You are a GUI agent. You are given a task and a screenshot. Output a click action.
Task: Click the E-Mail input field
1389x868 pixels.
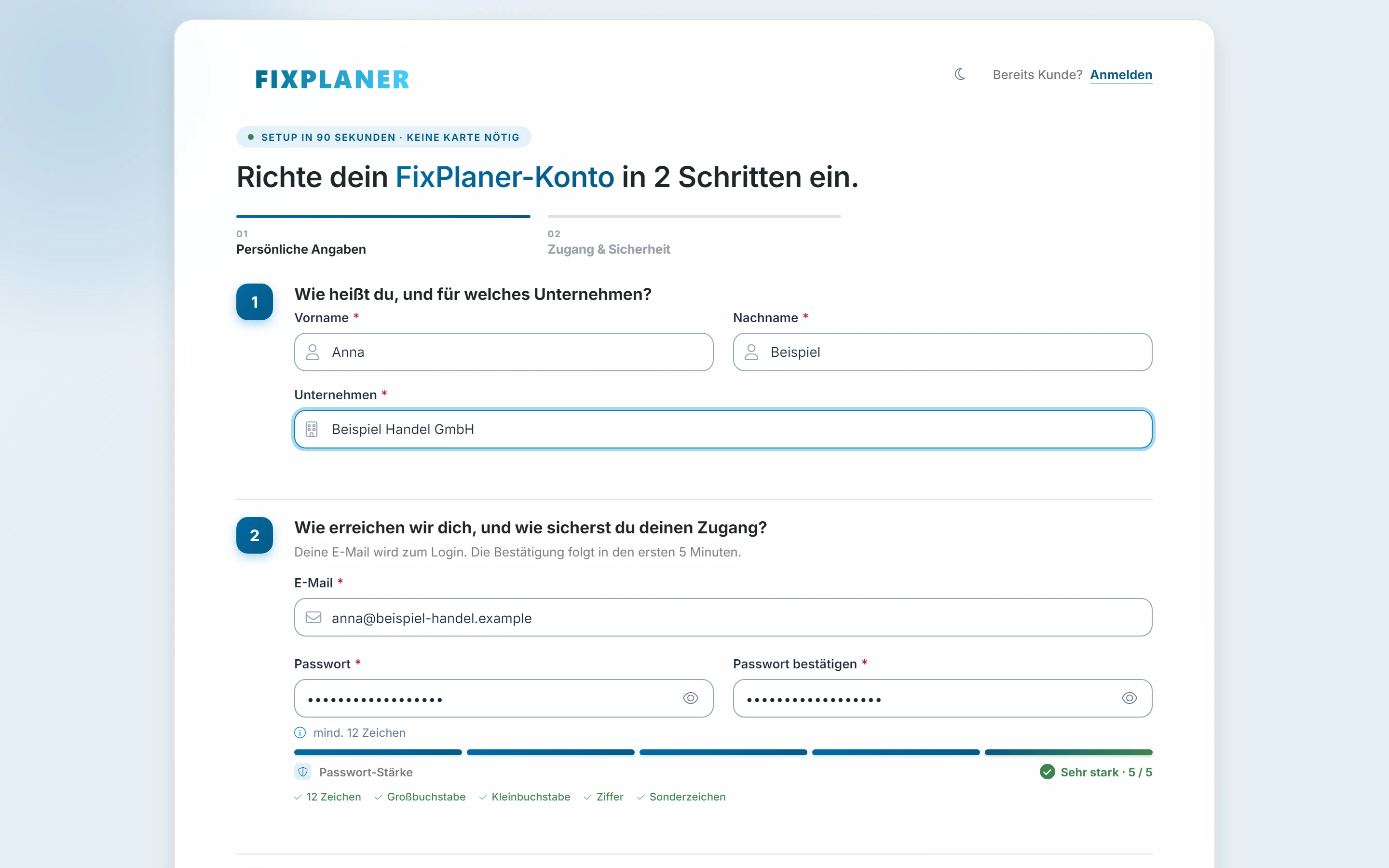pyautogui.click(x=723, y=617)
